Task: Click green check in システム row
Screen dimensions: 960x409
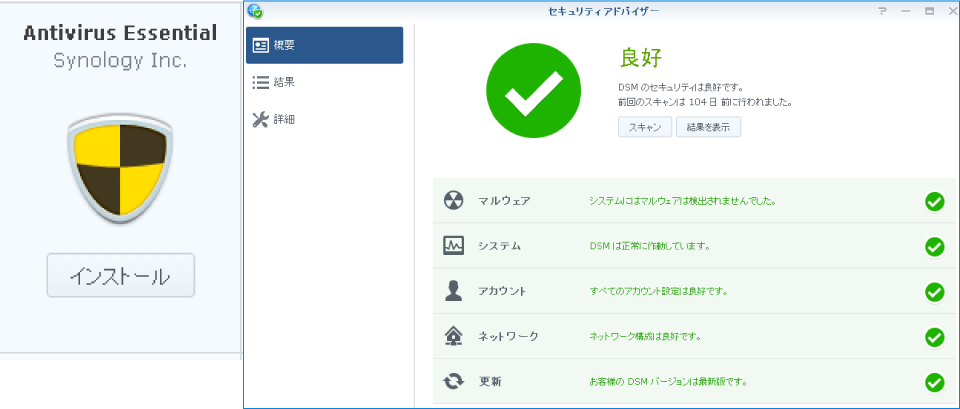Action: point(934,247)
